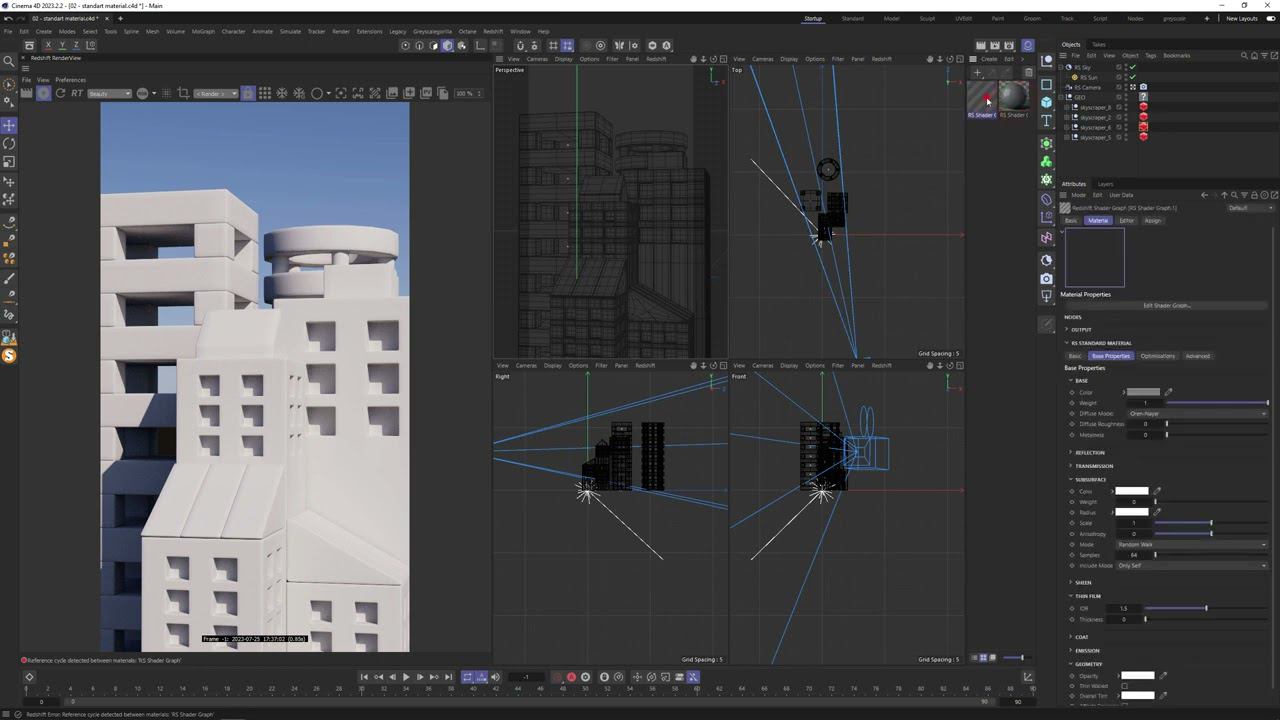Toggle RS Sky enabled checkmark
The width and height of the screenshot is (1280, 720).
pyautogui.click(x=1132, y=67)
